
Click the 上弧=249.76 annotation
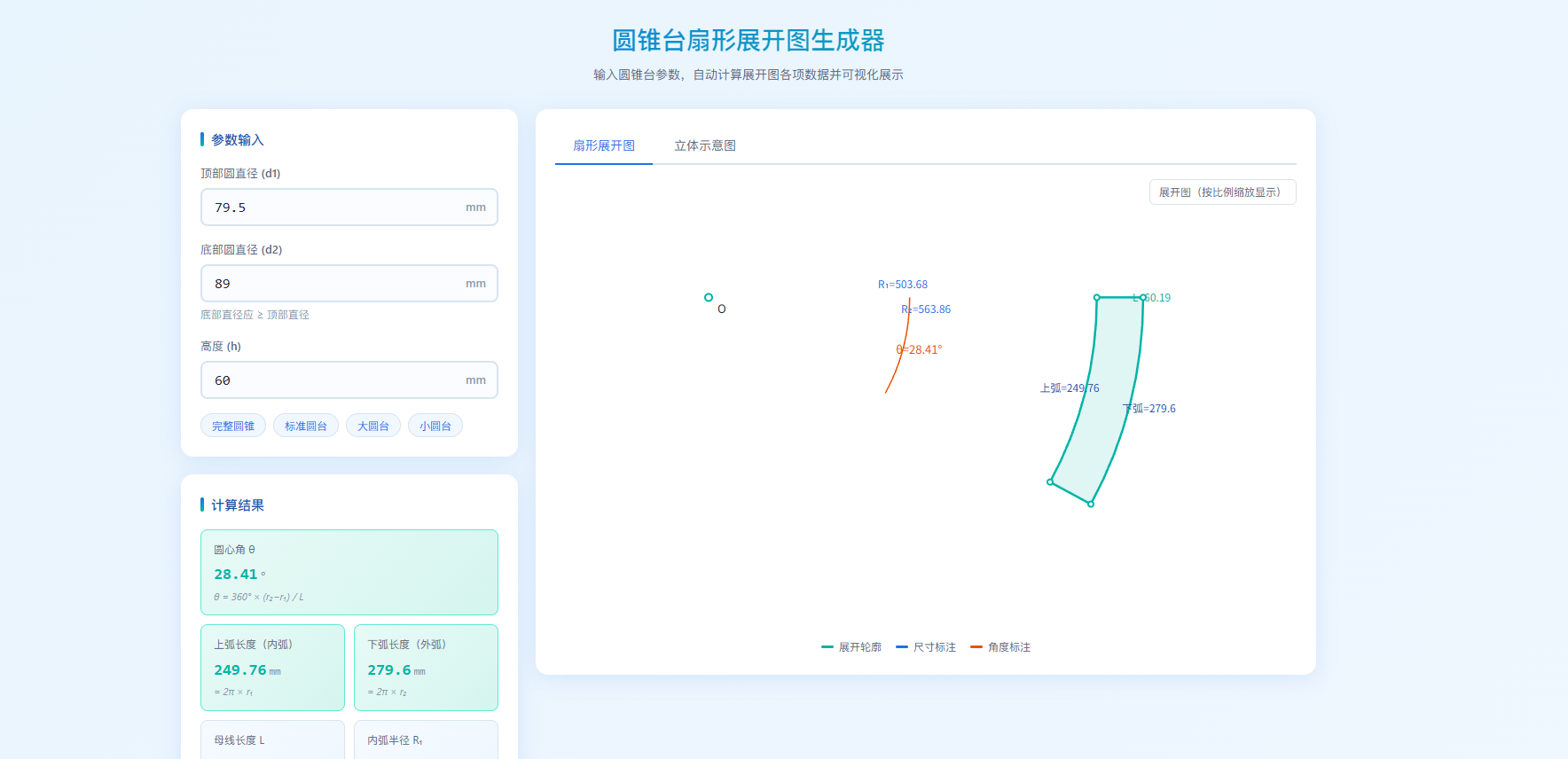coord(1070,388)
